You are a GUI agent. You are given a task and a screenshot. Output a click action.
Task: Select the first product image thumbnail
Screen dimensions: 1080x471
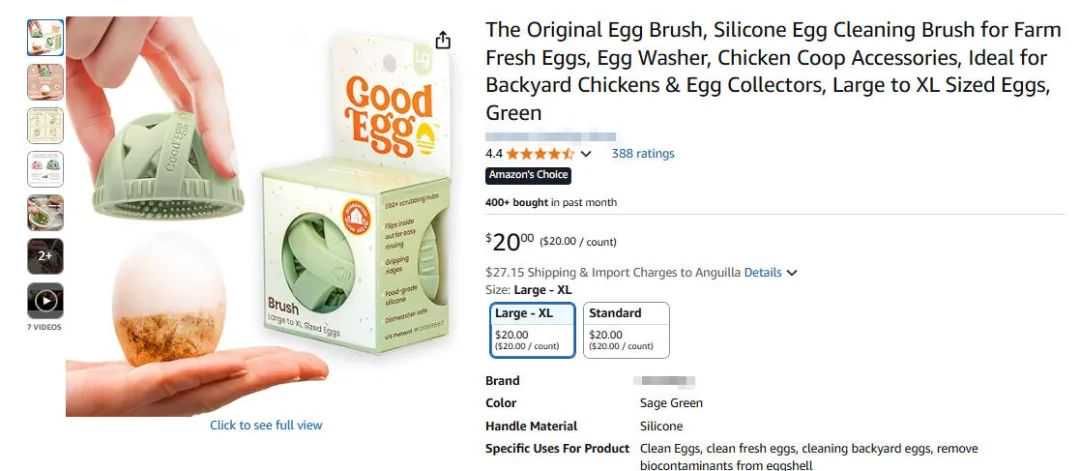[x=45, y=38]
